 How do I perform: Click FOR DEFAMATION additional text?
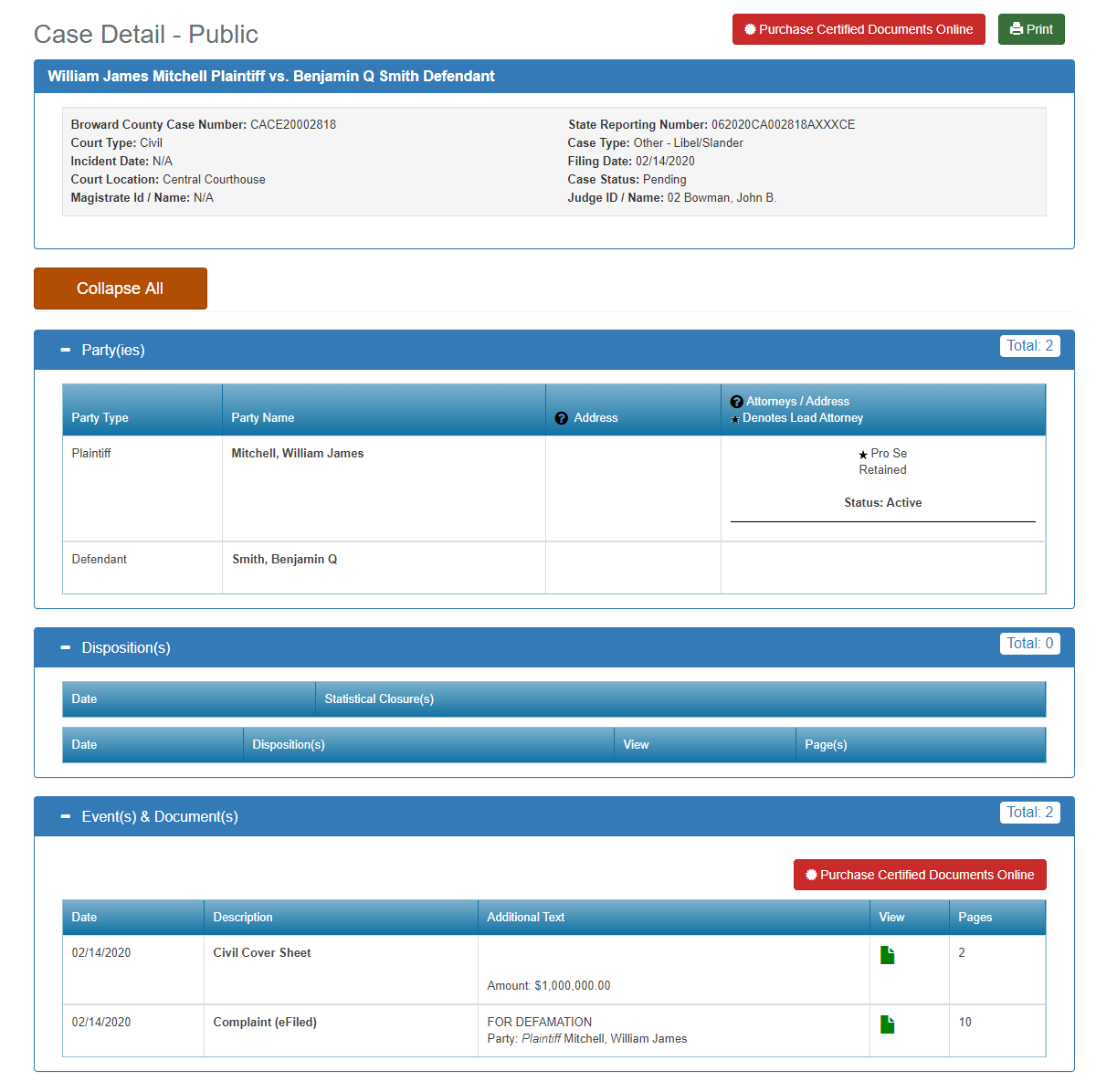click(x=540, y=1022)
